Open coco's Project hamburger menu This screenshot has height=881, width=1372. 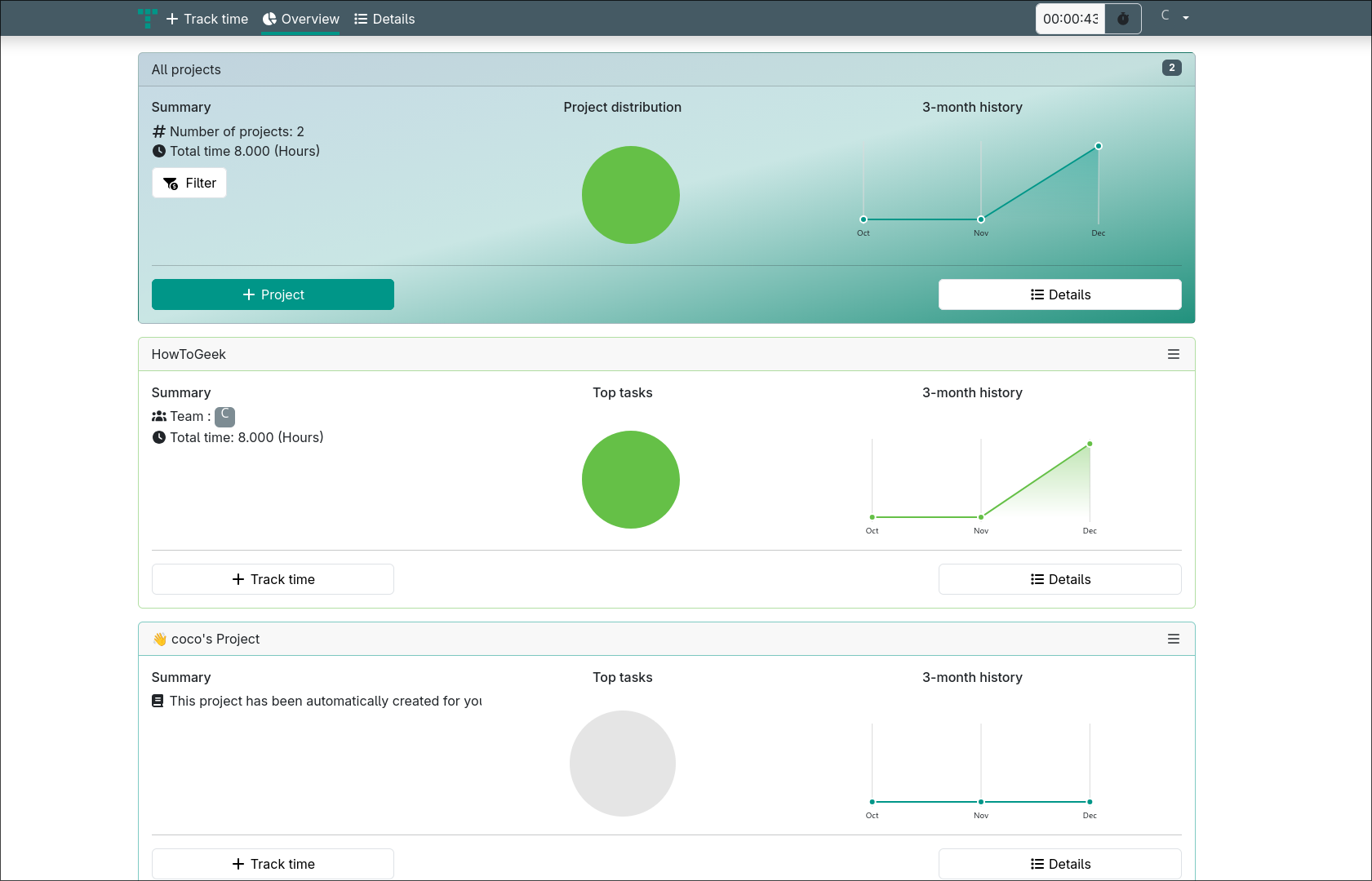pyautogui.click(x=1173, y=639)
